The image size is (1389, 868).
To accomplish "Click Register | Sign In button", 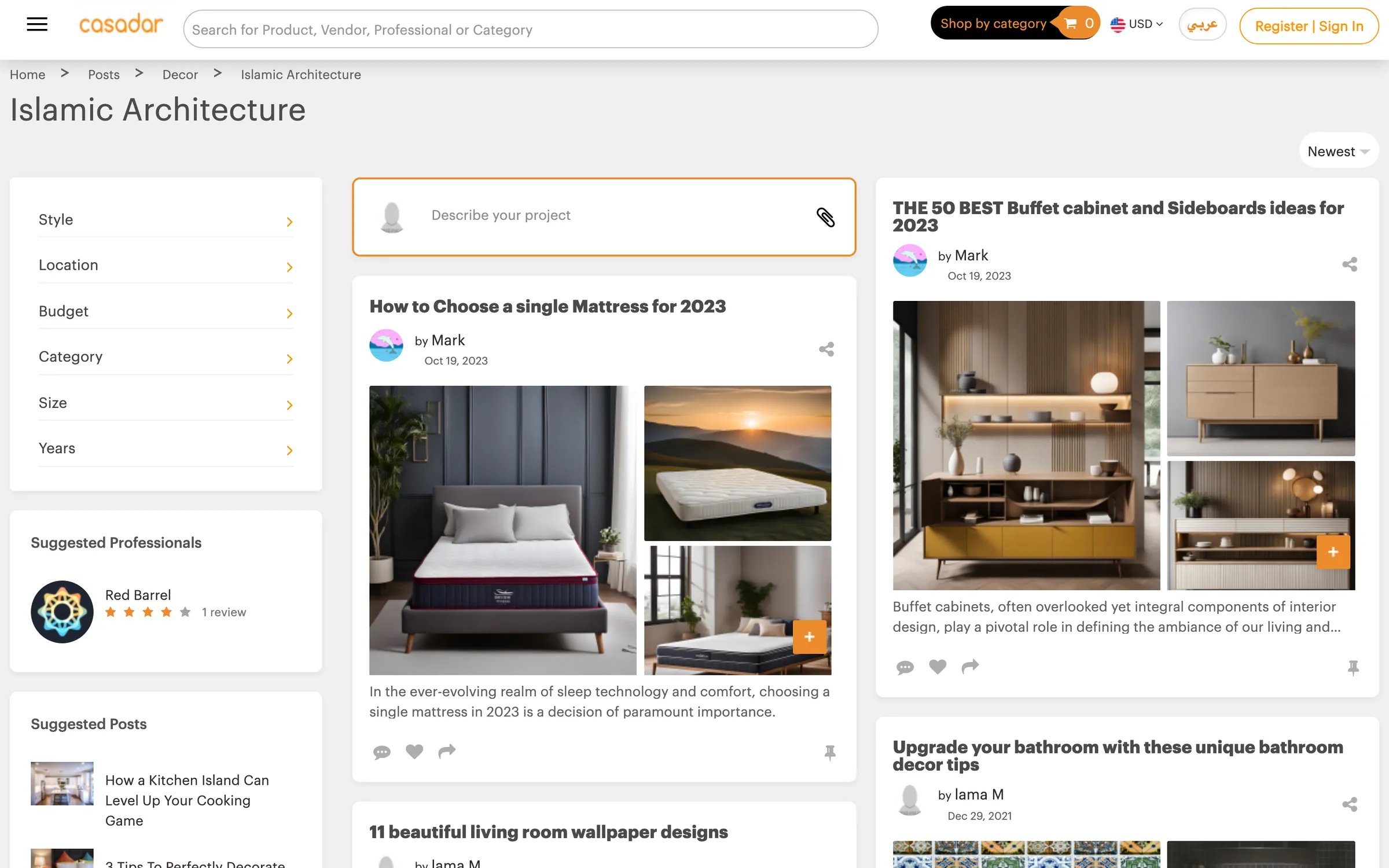I will [1309, 26].
